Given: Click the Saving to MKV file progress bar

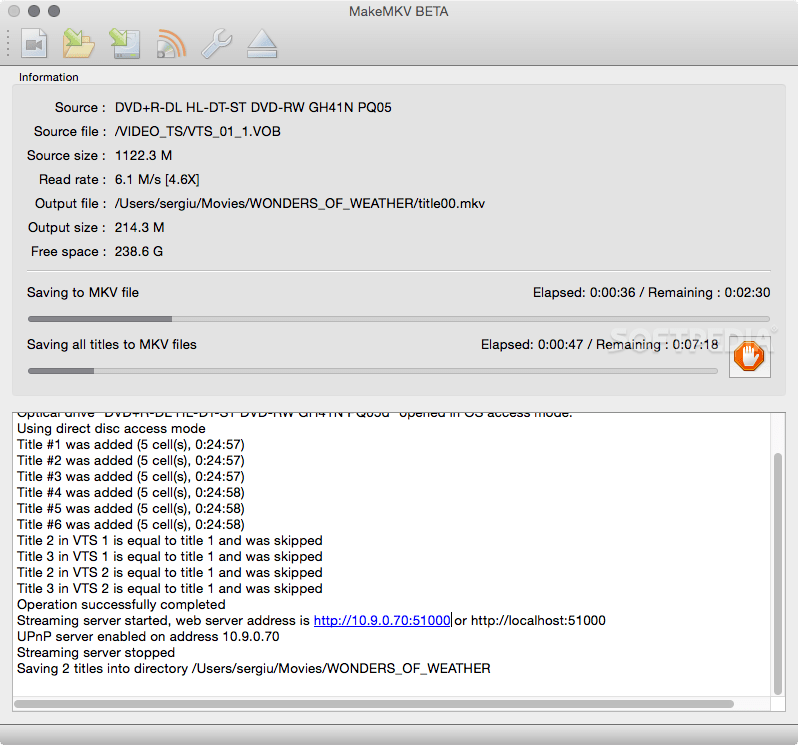Looking at the screenshot, I should [x=398, y=319].
